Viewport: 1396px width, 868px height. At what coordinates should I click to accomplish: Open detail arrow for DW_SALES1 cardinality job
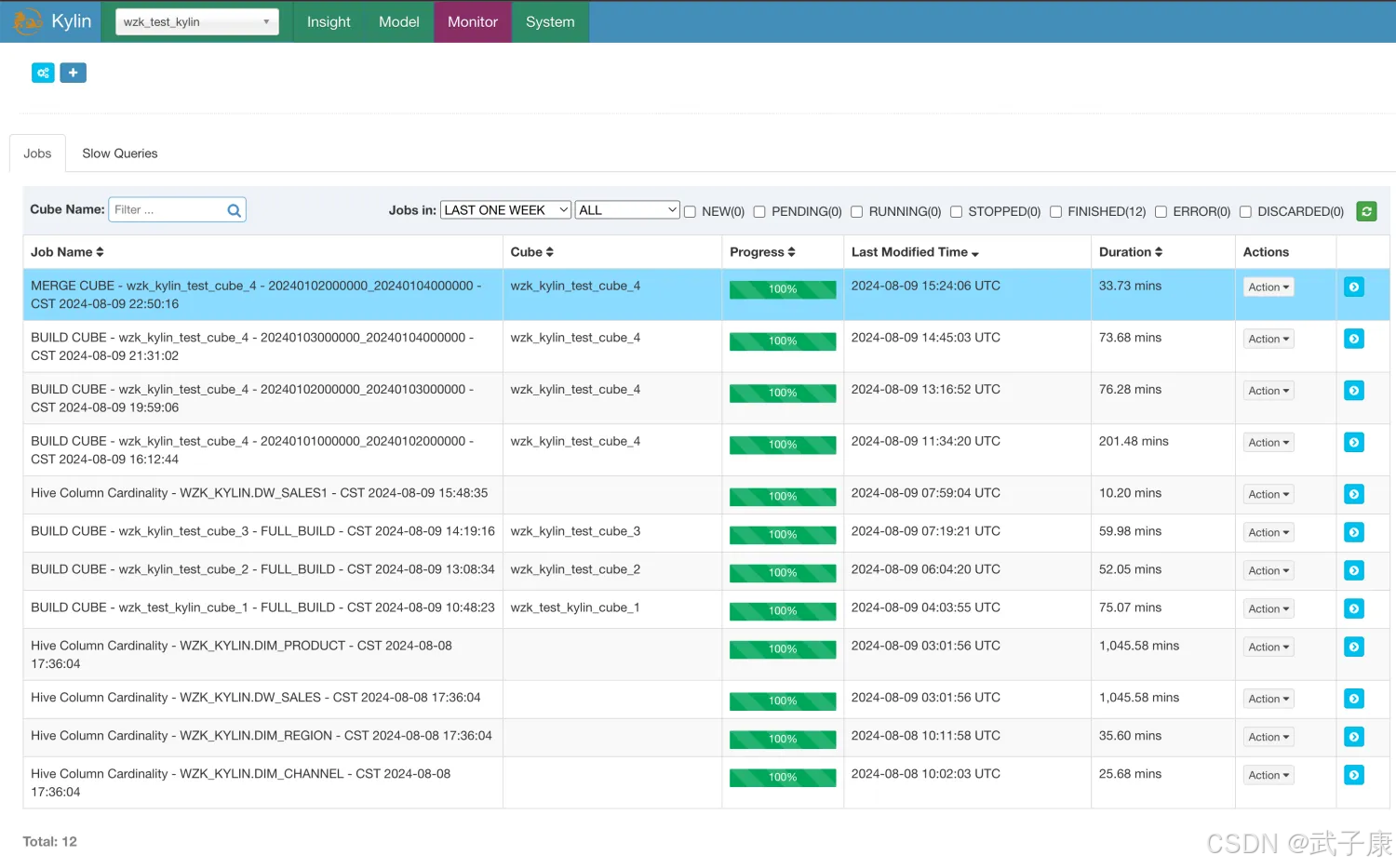coord(1354,494)
